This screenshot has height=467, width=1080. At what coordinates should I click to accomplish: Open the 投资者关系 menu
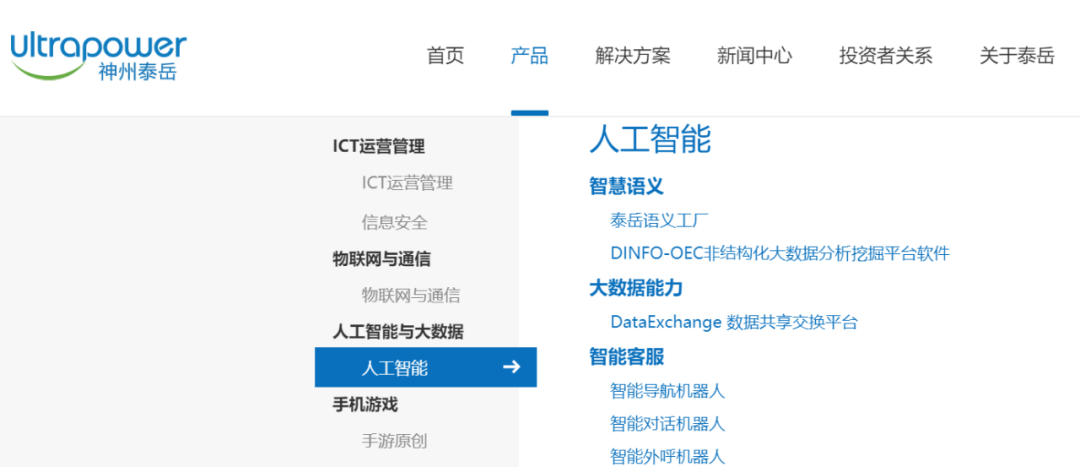coord(886,56)
